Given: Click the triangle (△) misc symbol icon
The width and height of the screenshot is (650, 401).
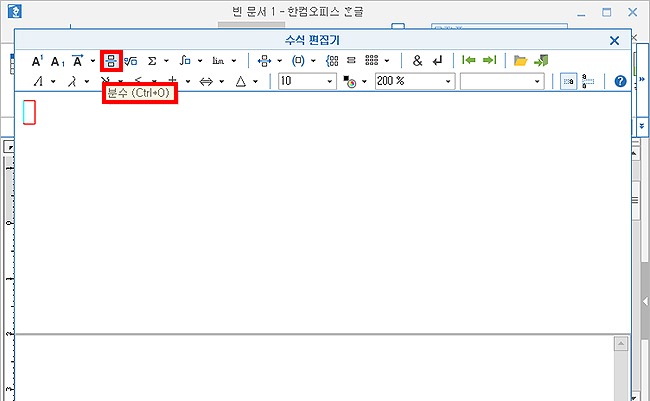Looking at the screenshot, I should point(240,81).
